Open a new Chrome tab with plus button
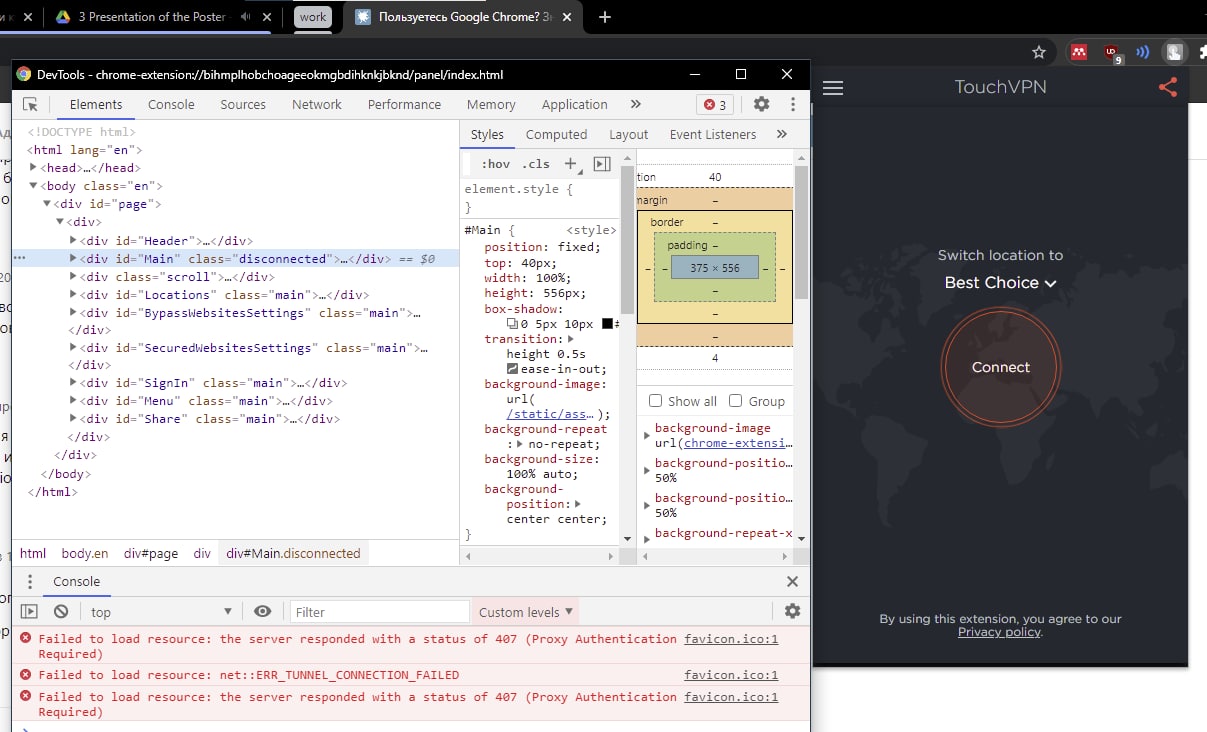 coord(604,17)
